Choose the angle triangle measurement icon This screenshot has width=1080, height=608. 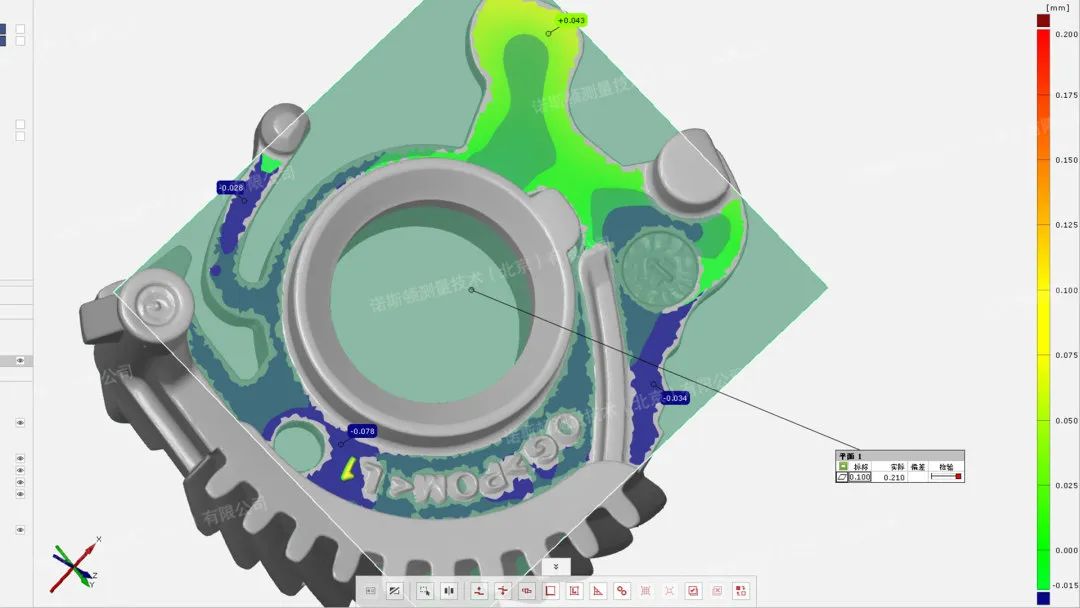[598, 591]
